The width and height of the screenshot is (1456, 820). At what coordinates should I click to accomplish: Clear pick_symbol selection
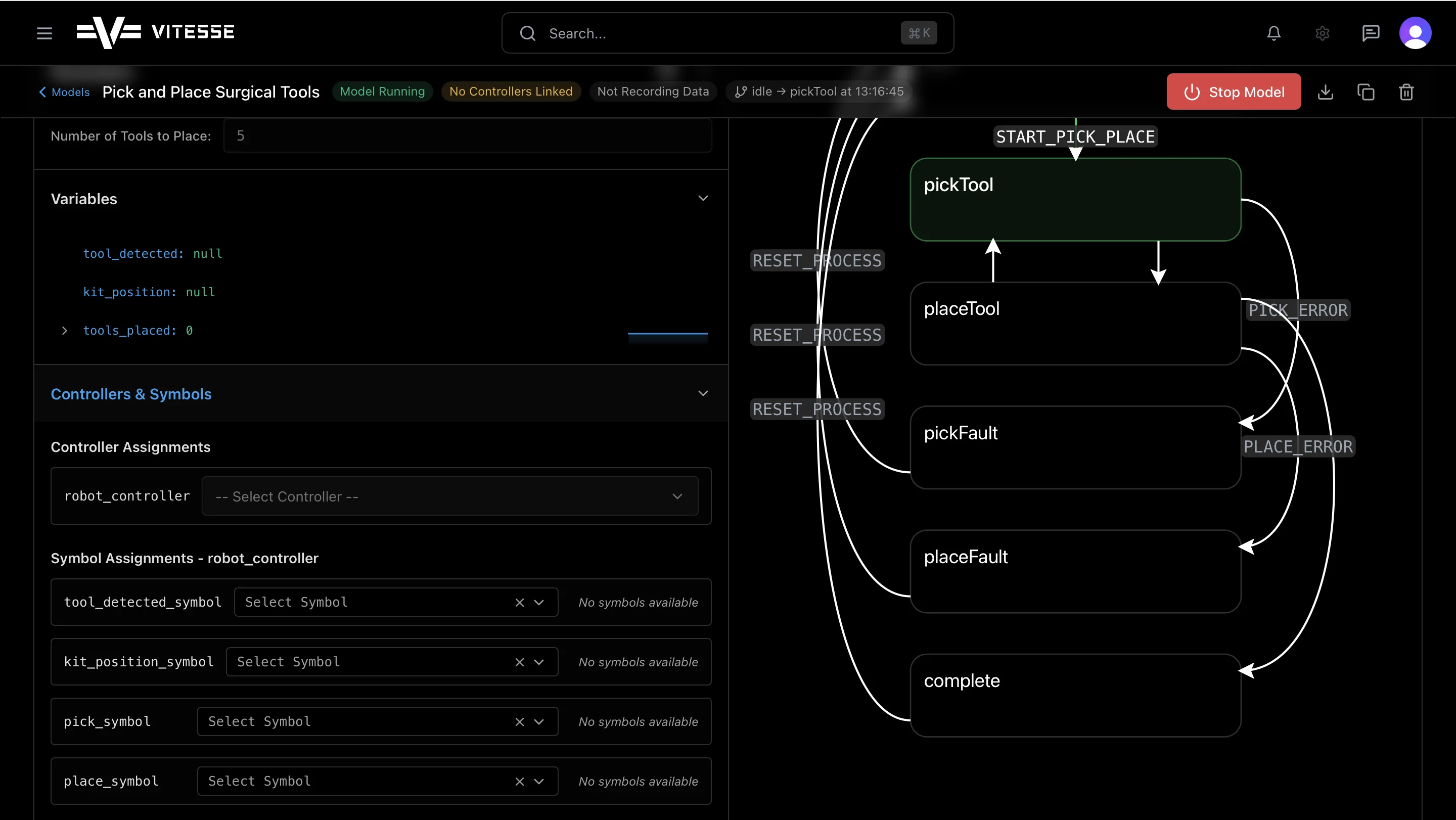pyautogui.click(x=519, y=721)
